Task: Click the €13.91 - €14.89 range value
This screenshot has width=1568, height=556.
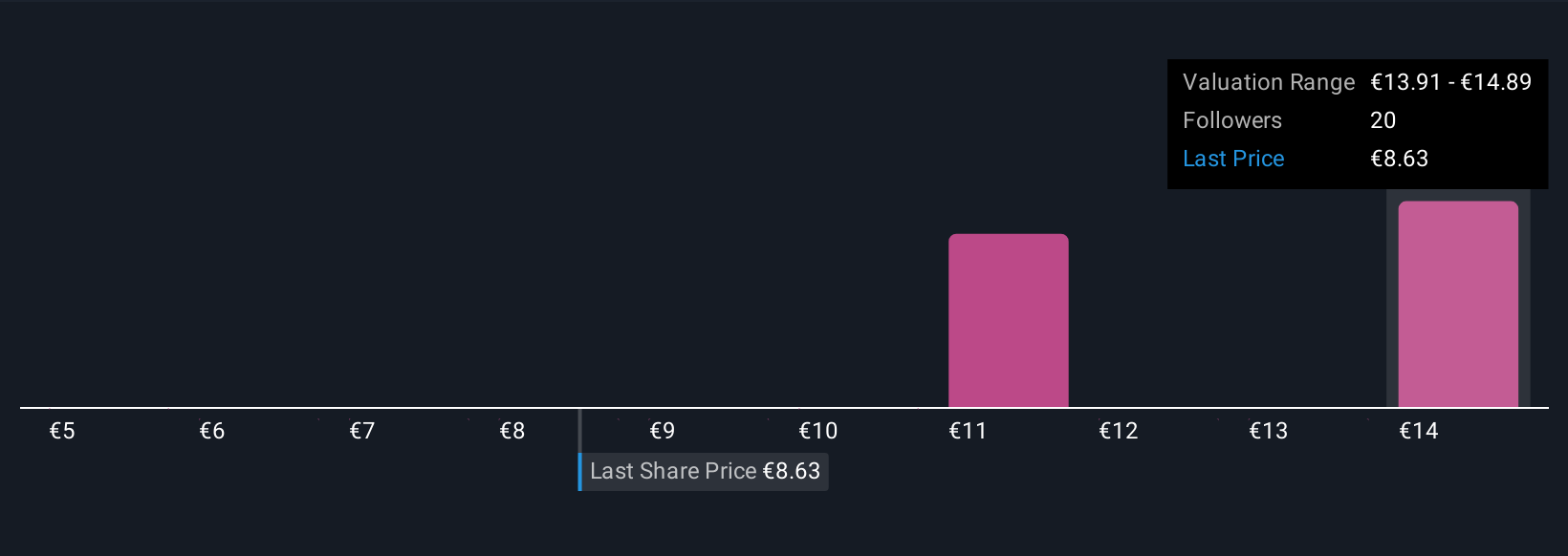Action: (1451, 82)
